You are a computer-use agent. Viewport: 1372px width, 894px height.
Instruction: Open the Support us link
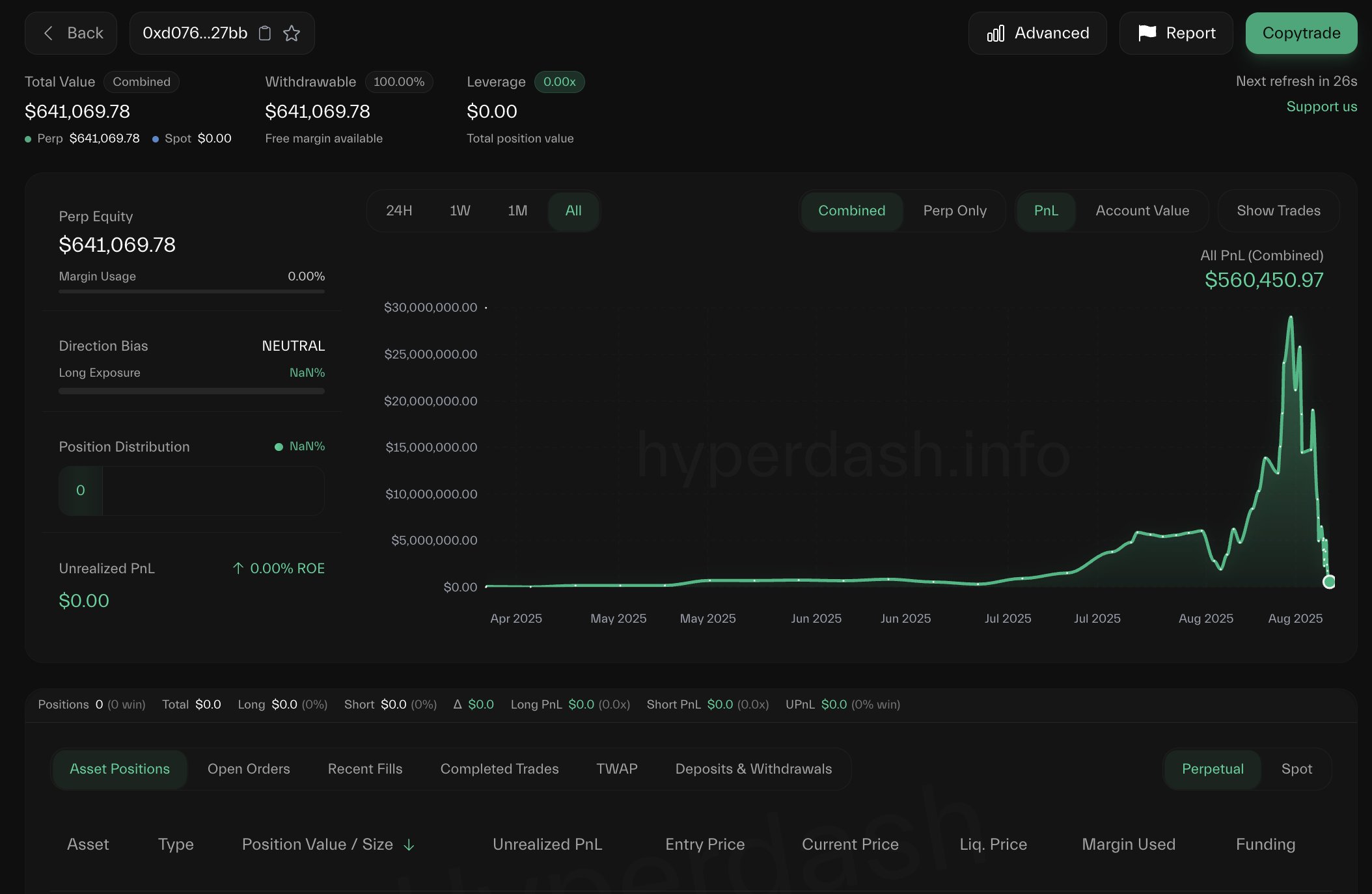1321,107
